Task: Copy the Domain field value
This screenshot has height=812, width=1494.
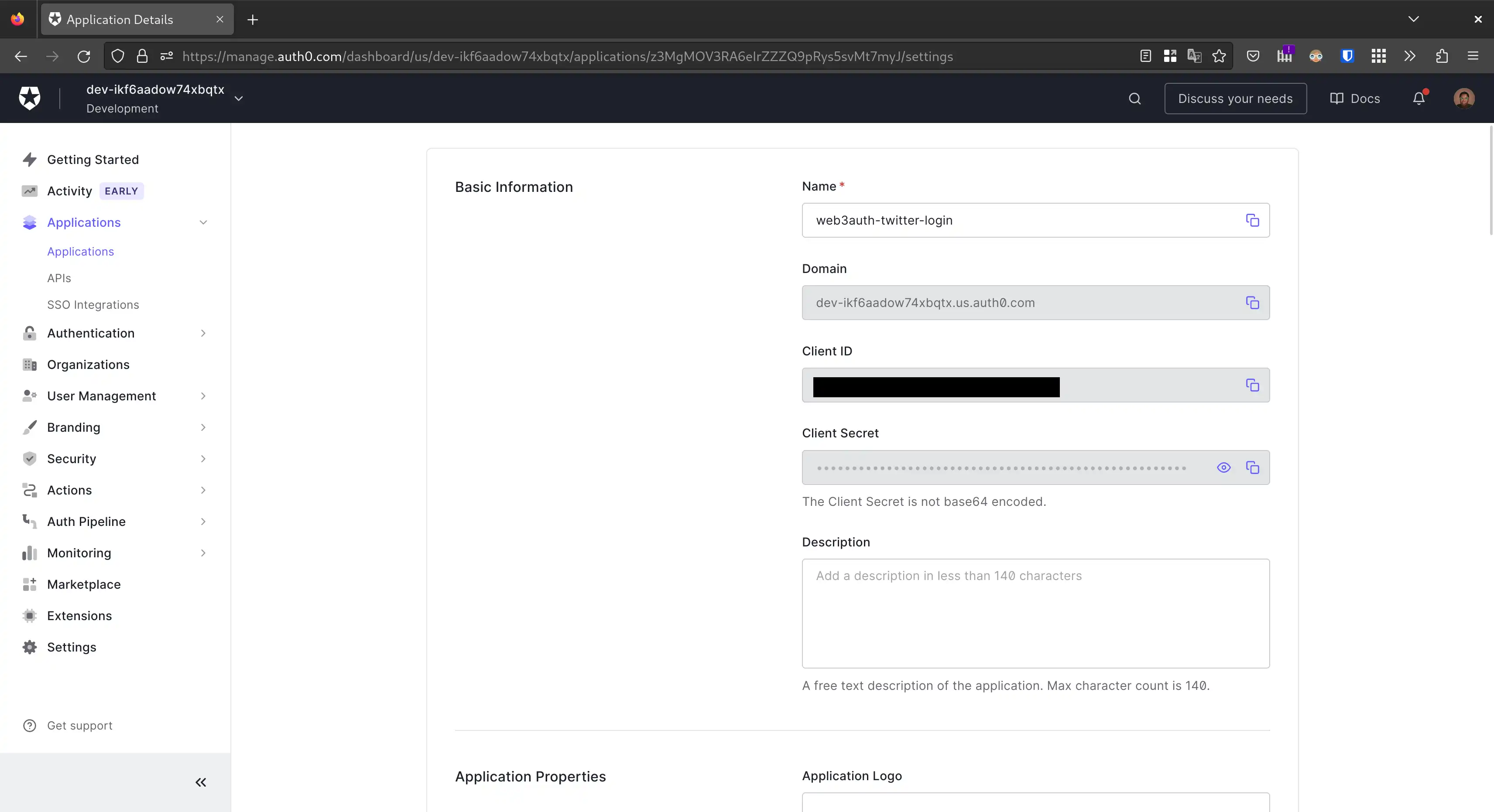Action: (1252, 303)
